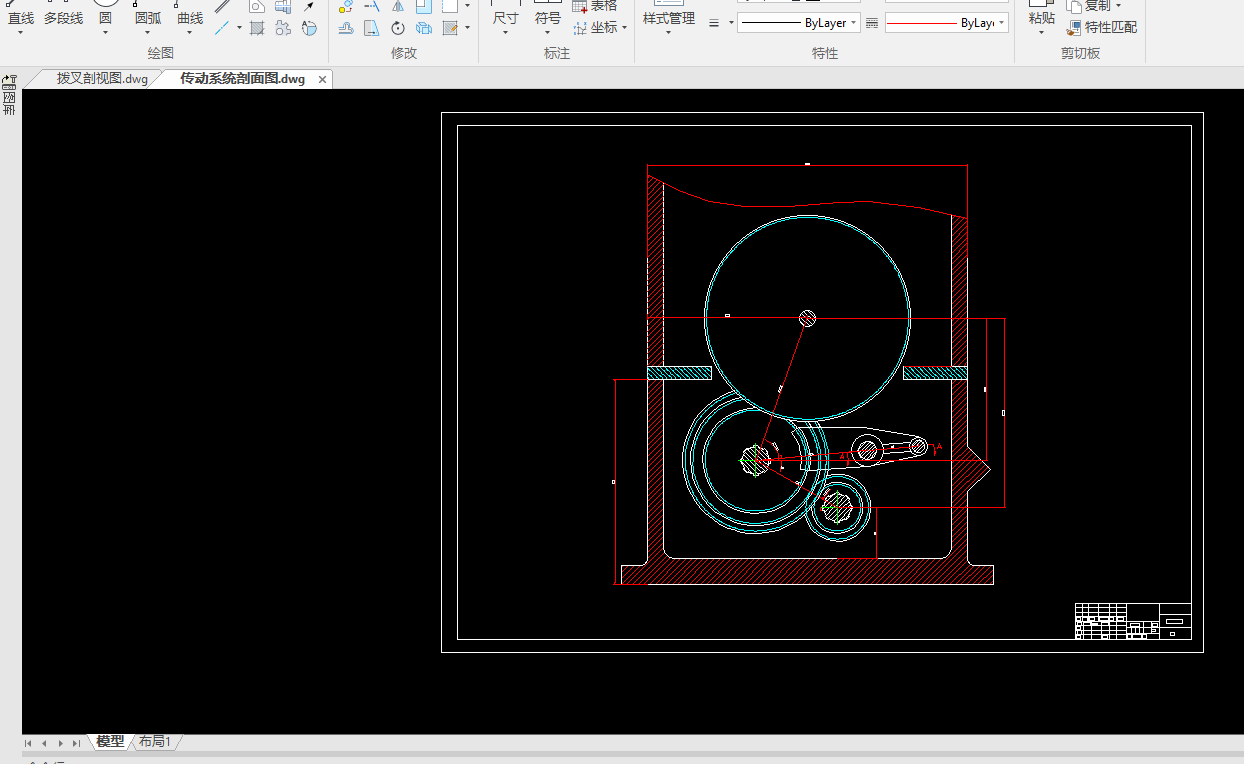The image size is (1244, 764).
Task: Expand the black ByLayer linetype dropdown
Action: [854, 23]
